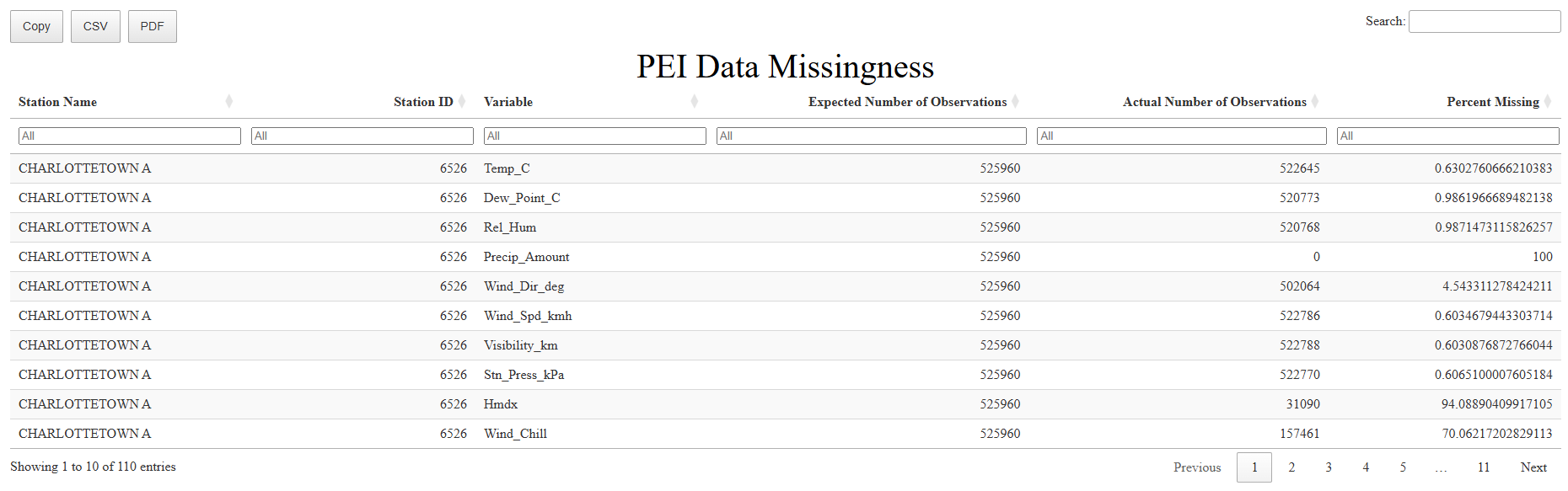Open page 5 in pagination
Screen dimensions: 1568x491
[x=1403, y=467]
